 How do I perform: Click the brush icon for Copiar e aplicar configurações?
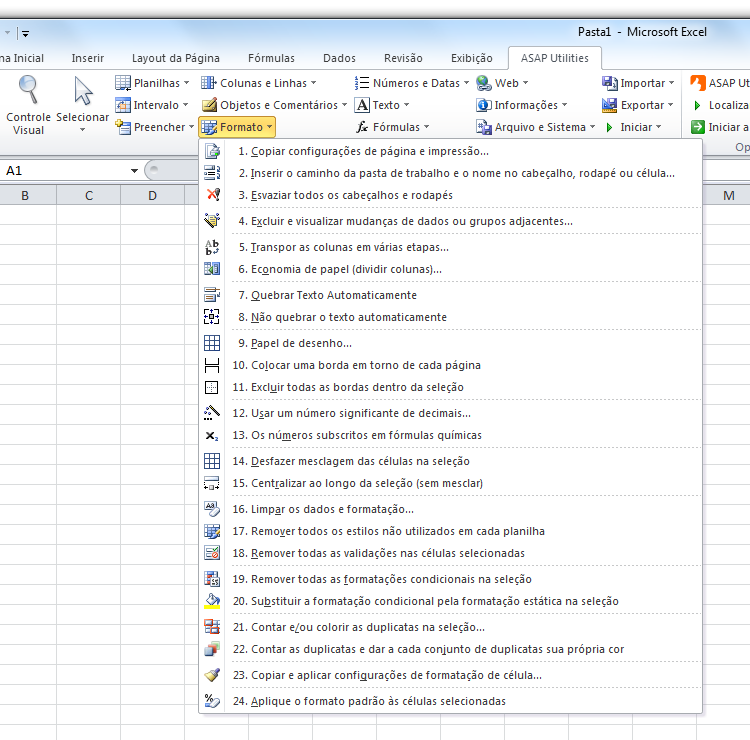click(x=212, y=675)
